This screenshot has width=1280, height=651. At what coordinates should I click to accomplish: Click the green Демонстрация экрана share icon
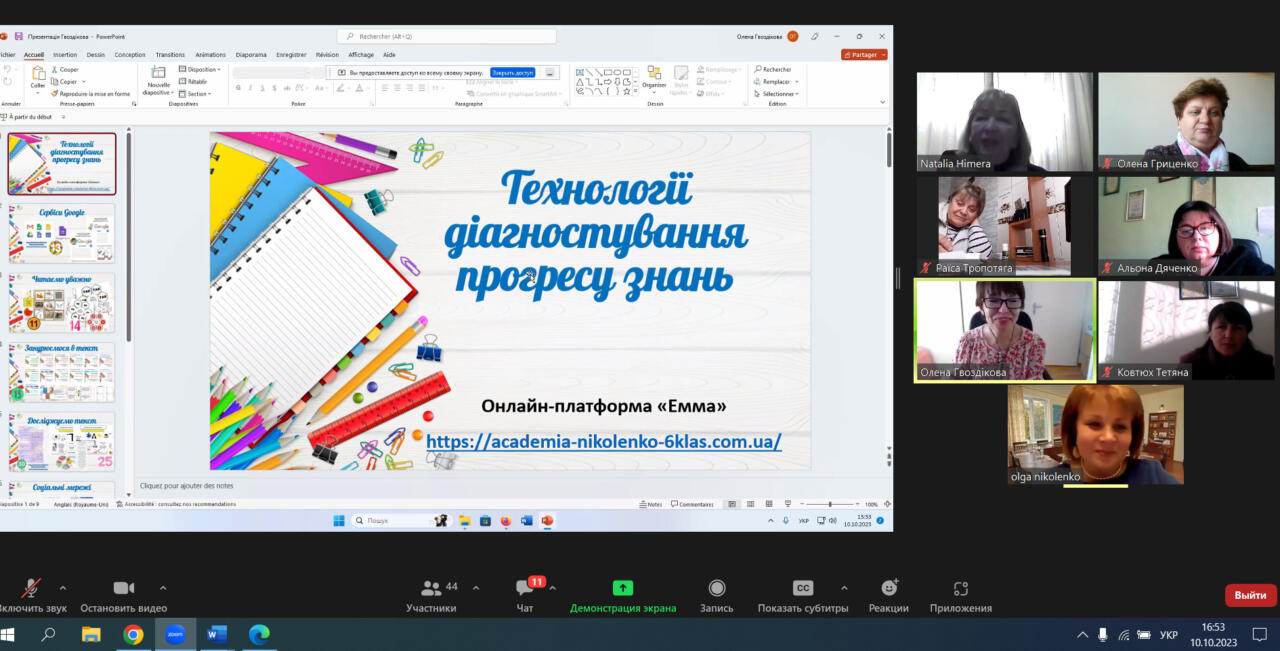pos(623,589)
